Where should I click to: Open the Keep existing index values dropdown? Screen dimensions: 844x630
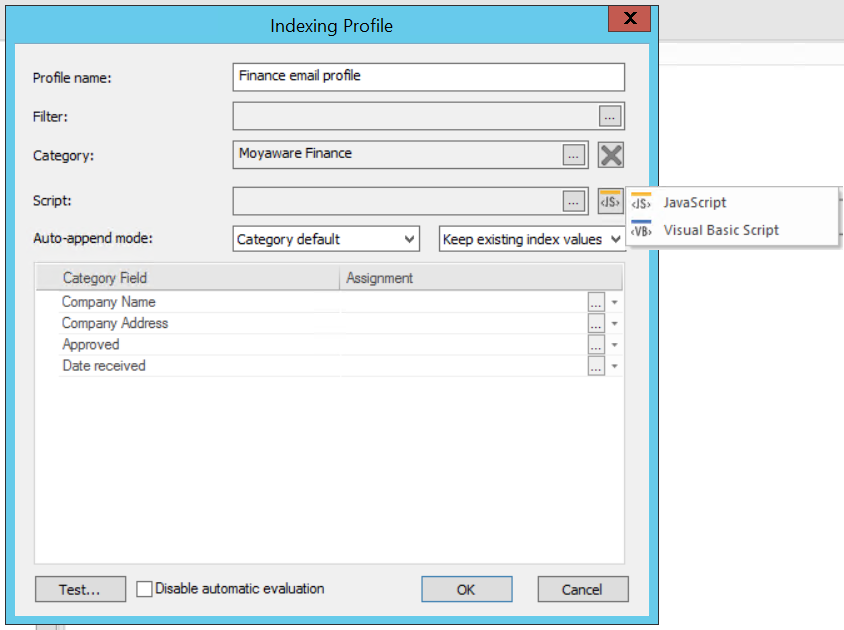click(616, 239)
